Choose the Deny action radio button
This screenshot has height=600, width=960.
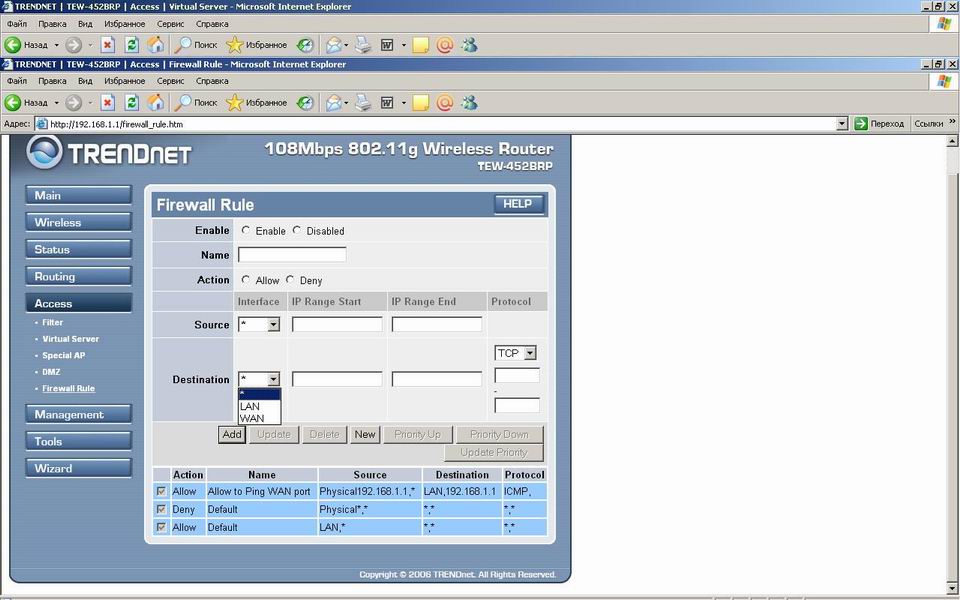pos(290,279)
